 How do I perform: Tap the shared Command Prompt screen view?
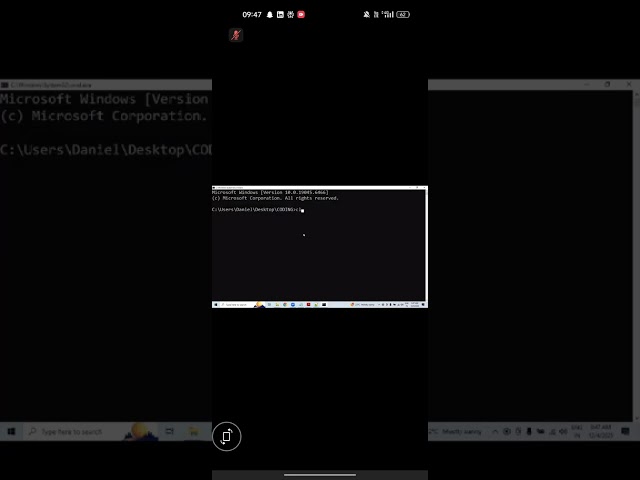tap(320, 247)
